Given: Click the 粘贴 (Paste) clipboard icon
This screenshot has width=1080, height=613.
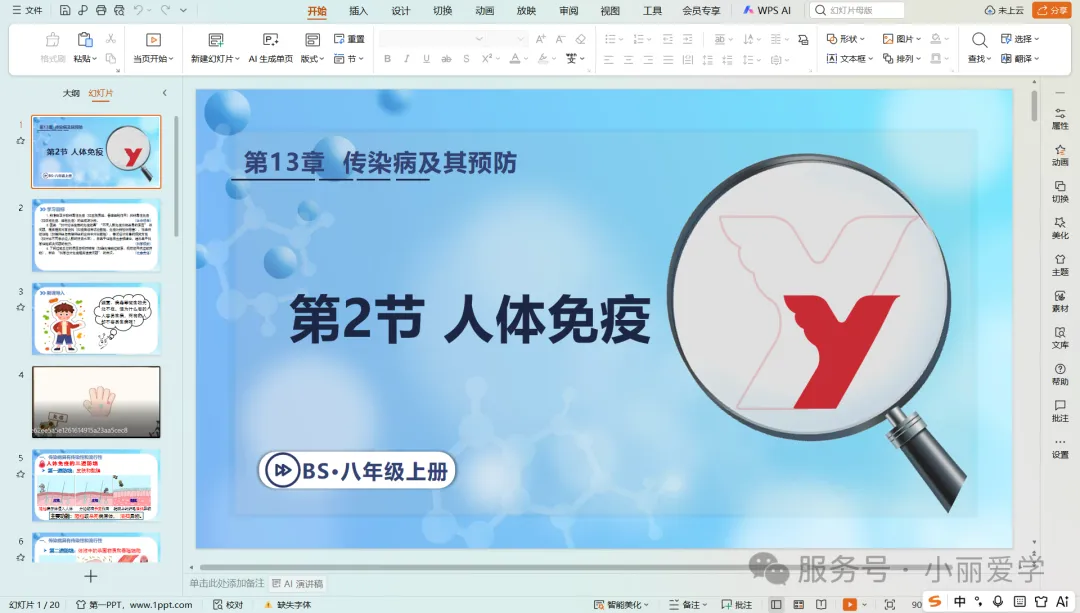Looking at the screenshot, I should tap(85, 39).
